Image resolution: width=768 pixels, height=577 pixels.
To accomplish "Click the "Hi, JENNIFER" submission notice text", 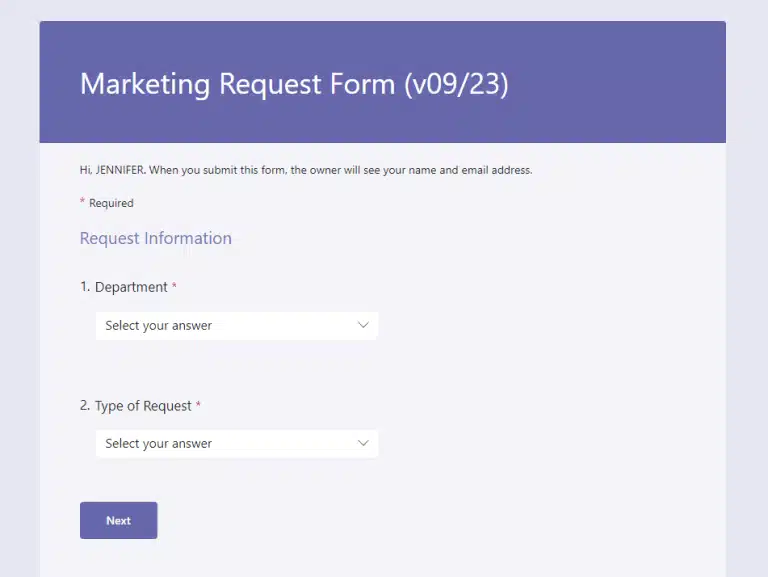I will (x=305, y=170).
